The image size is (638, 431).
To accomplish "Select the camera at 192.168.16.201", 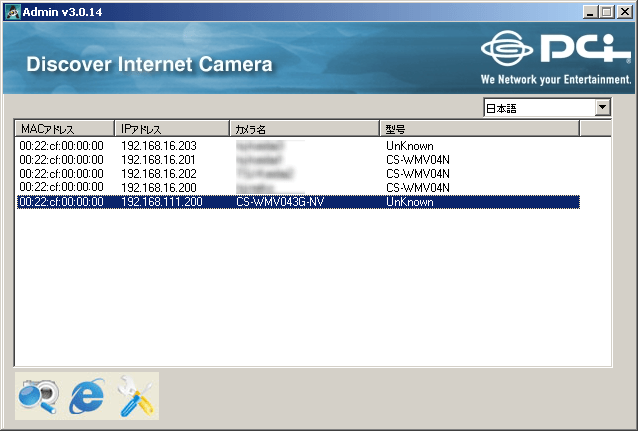I will (x=158, y=160).
